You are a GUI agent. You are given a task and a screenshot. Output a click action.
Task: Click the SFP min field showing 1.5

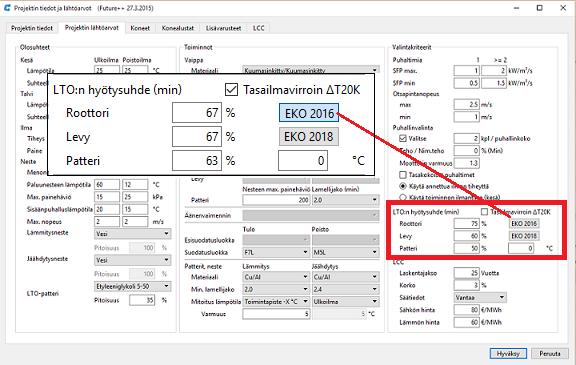494,83
